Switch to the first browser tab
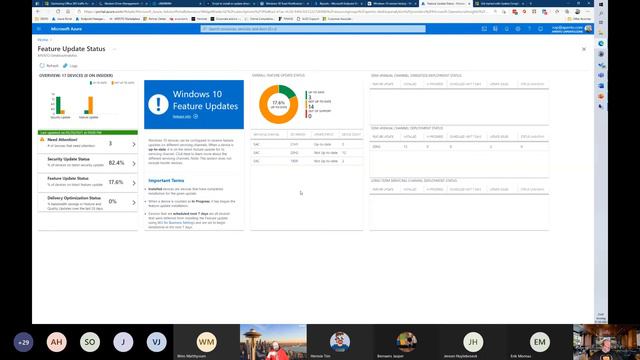Image resolution: width=640 pixels, height=360 pixels. [68, 3]
